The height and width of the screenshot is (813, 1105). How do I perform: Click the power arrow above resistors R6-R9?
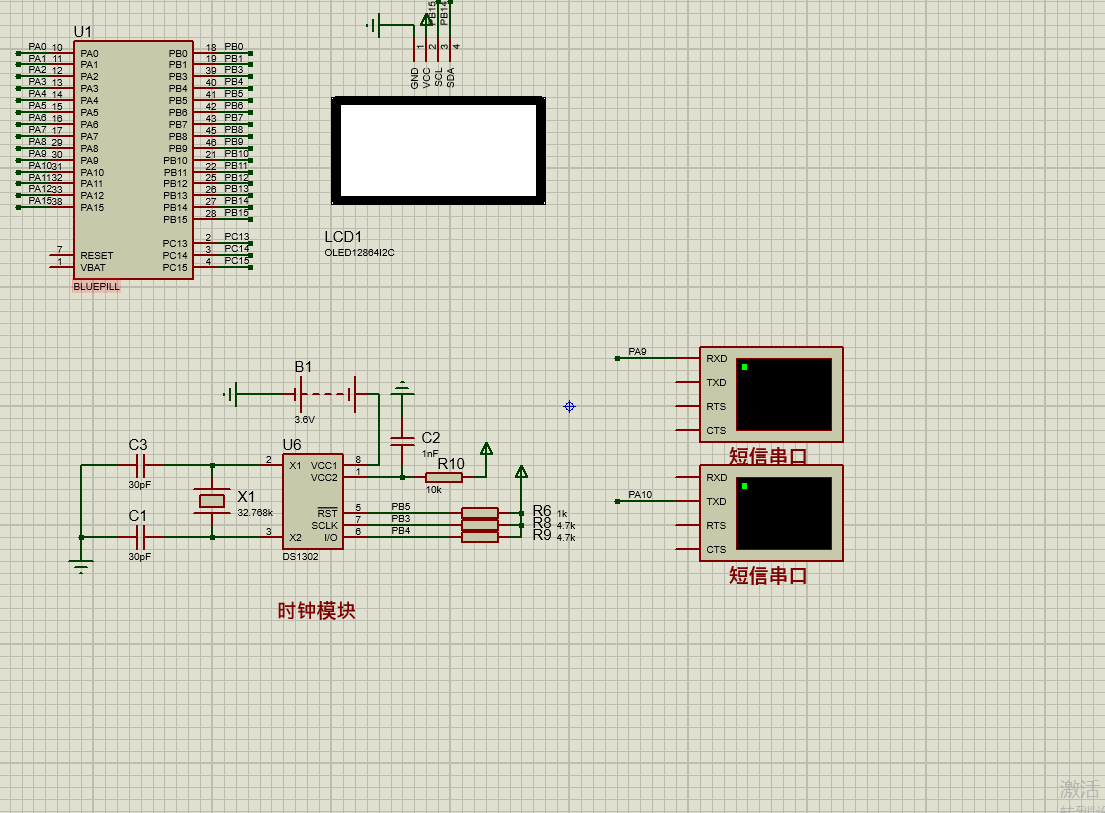521,472
